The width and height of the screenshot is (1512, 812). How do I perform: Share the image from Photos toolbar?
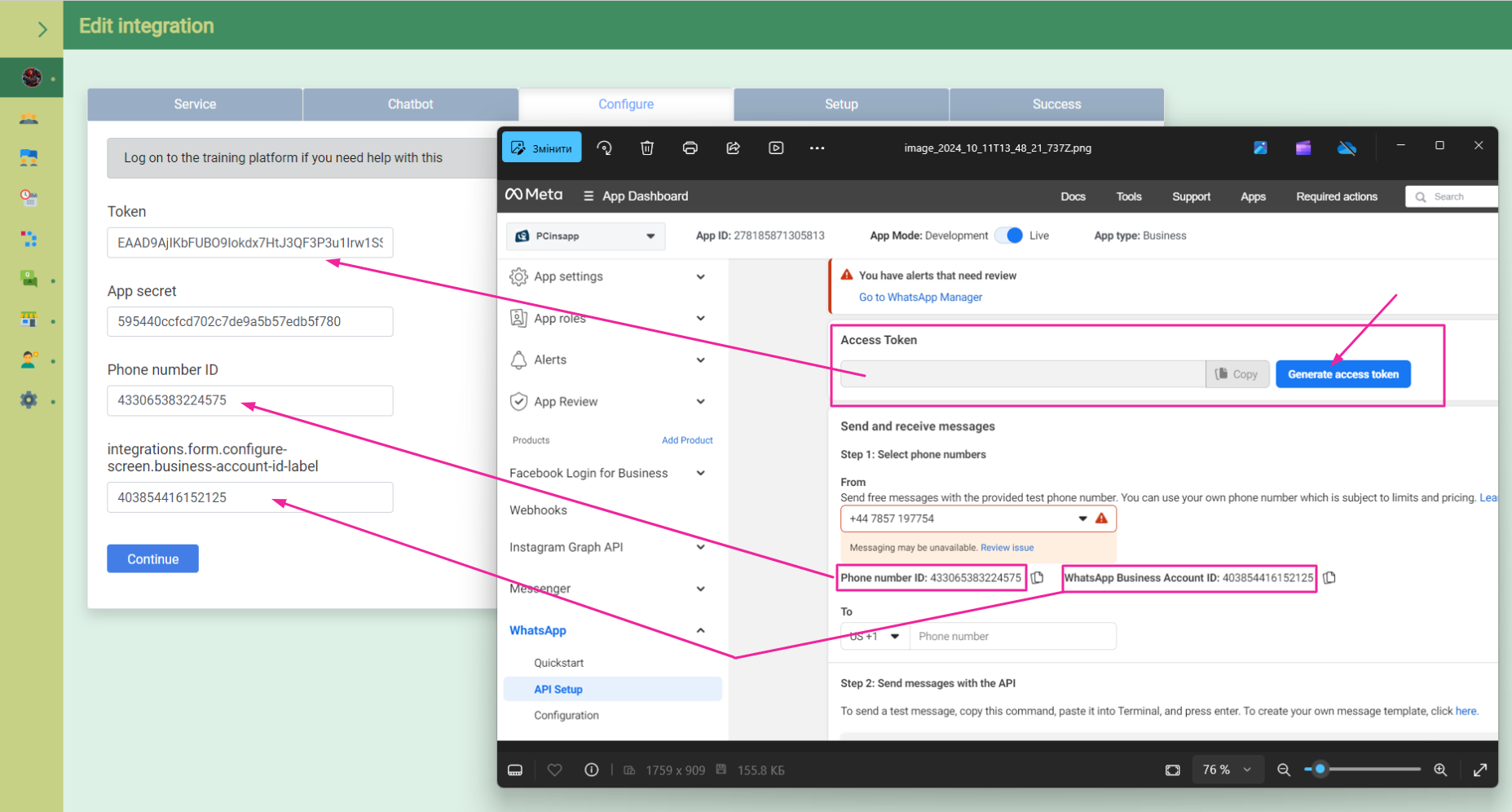733,148
